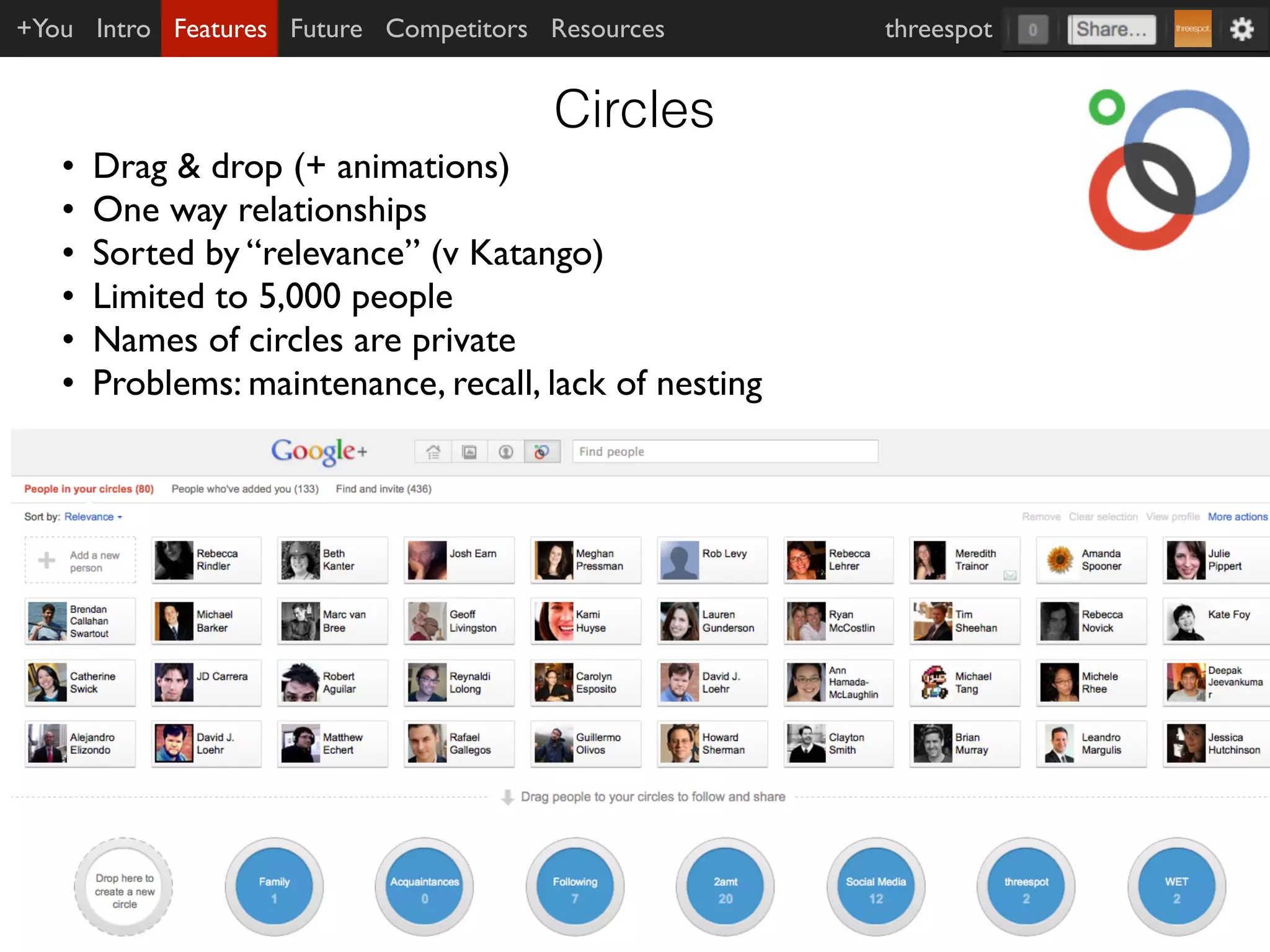Select Josh Earn's person card
1270x952 pixels.
pyautogui.click(x=460, y=560)
